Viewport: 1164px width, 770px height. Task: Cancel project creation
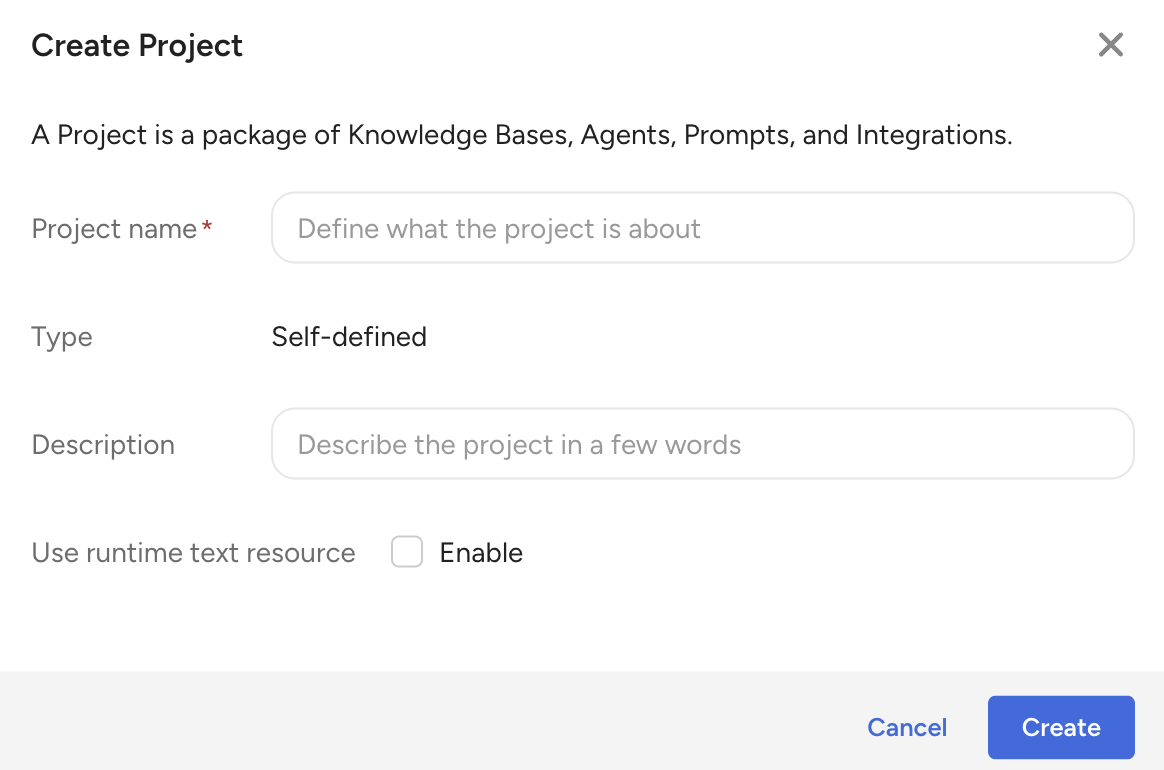(907, 727)
